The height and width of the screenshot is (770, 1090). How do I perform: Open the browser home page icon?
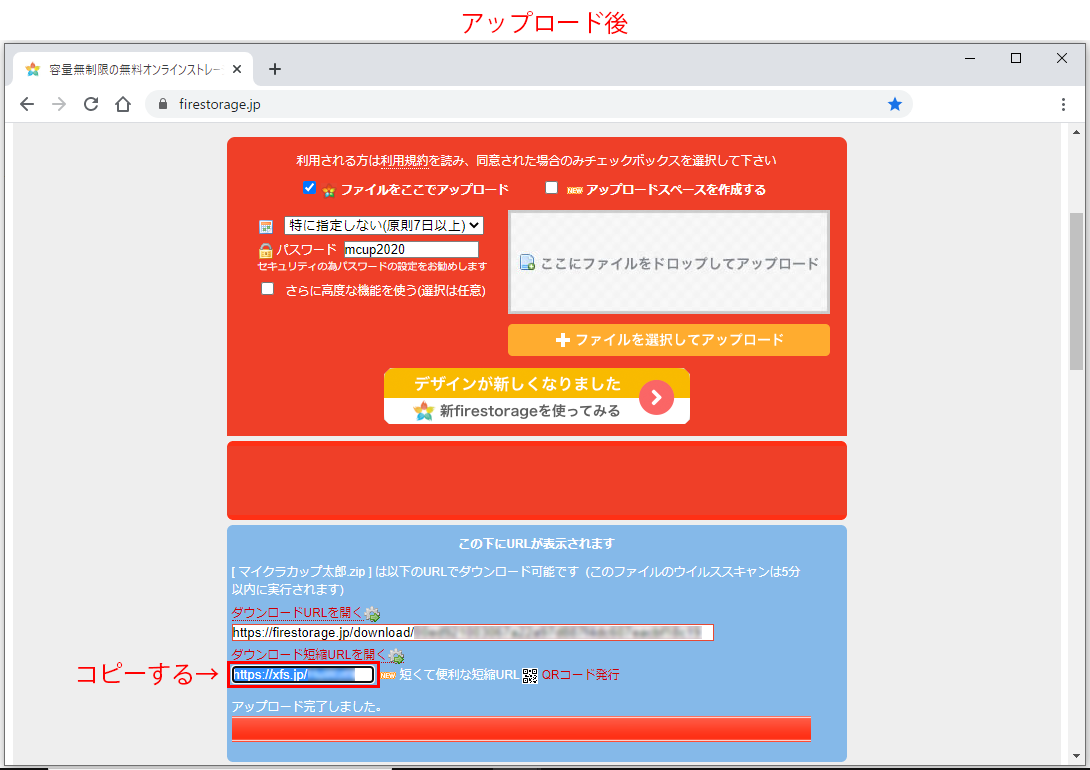[123, 104]
